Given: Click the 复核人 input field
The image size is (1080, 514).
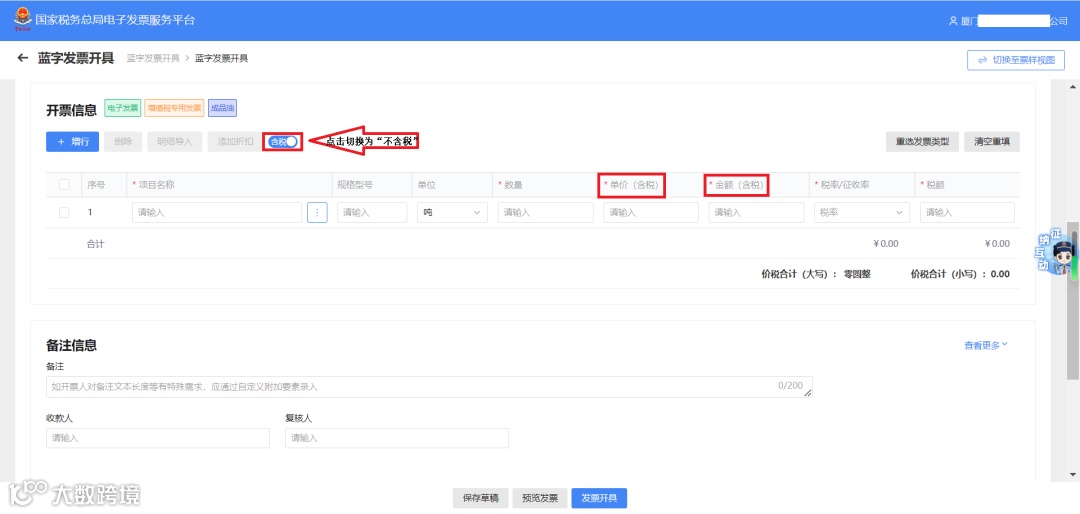Looking at the screenshot, I should (x=397, y=438).
